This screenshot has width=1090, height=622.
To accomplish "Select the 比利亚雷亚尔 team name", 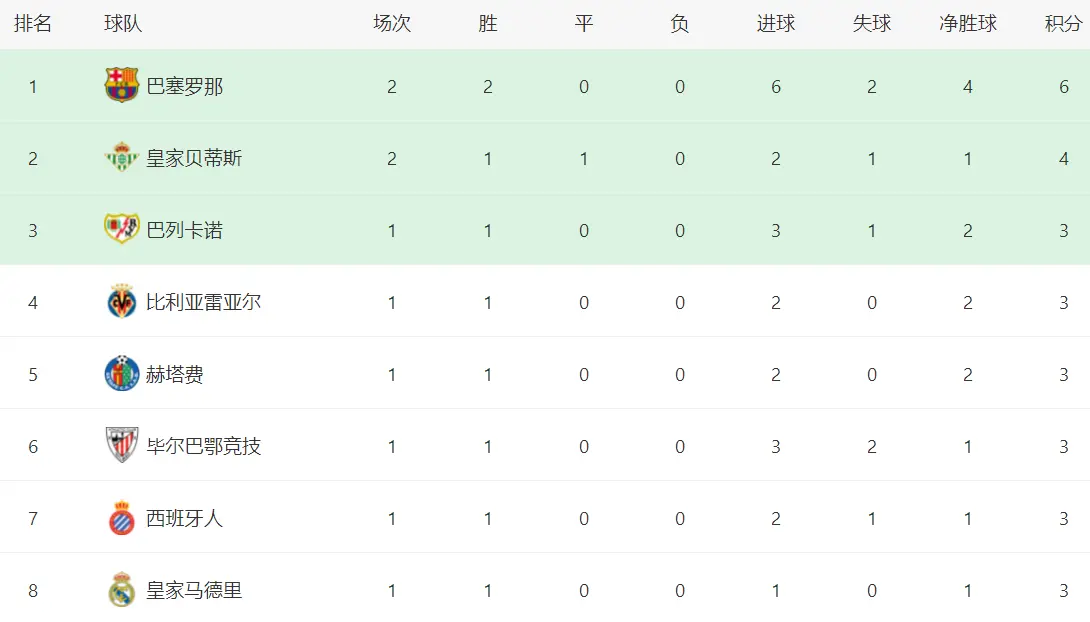I will coord(204,303).
